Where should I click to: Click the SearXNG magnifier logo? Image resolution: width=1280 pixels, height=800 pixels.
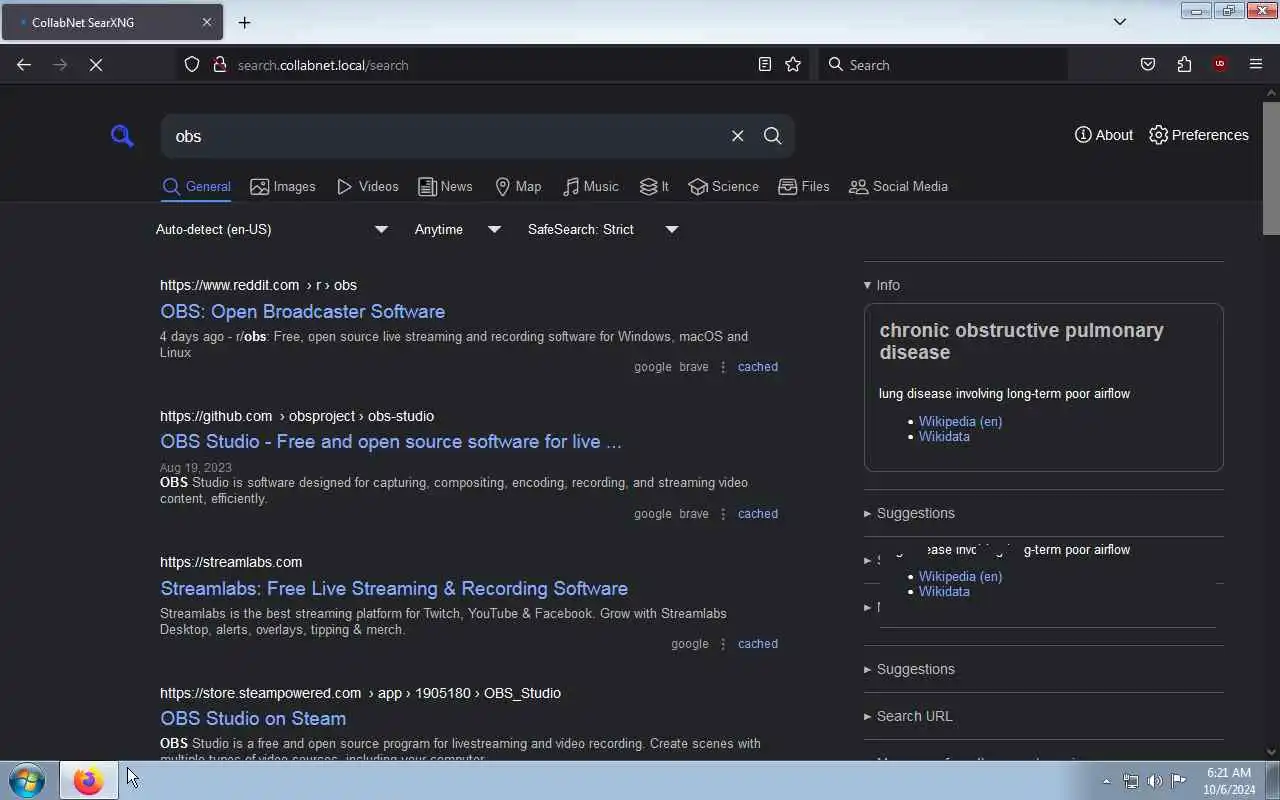click(x=122, y=136)
